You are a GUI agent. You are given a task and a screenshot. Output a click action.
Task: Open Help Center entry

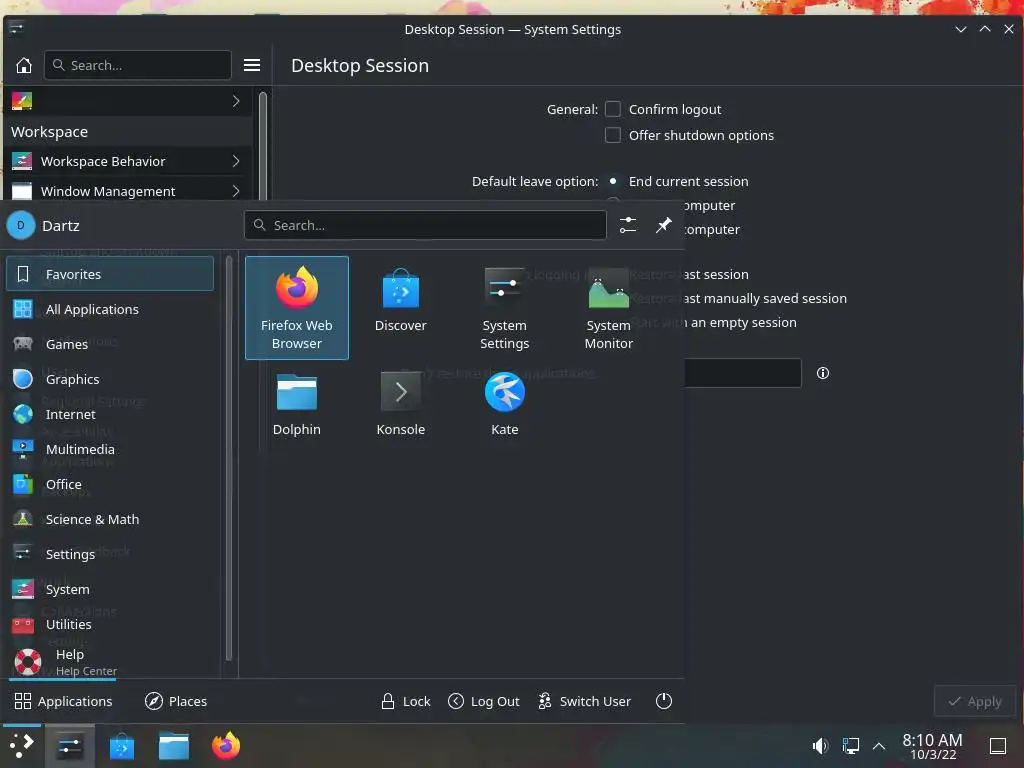click(110, 661)
